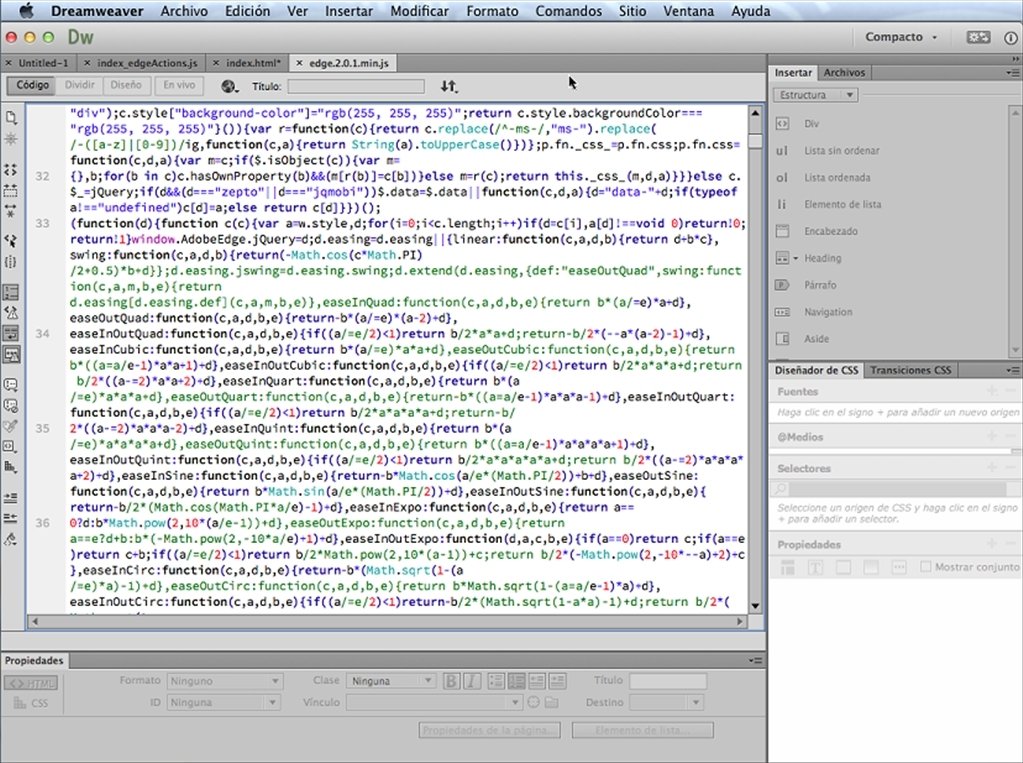The height and width of the screenshot is (763, 1023).
Task: Open the Comandos menu
Action: 569,11
